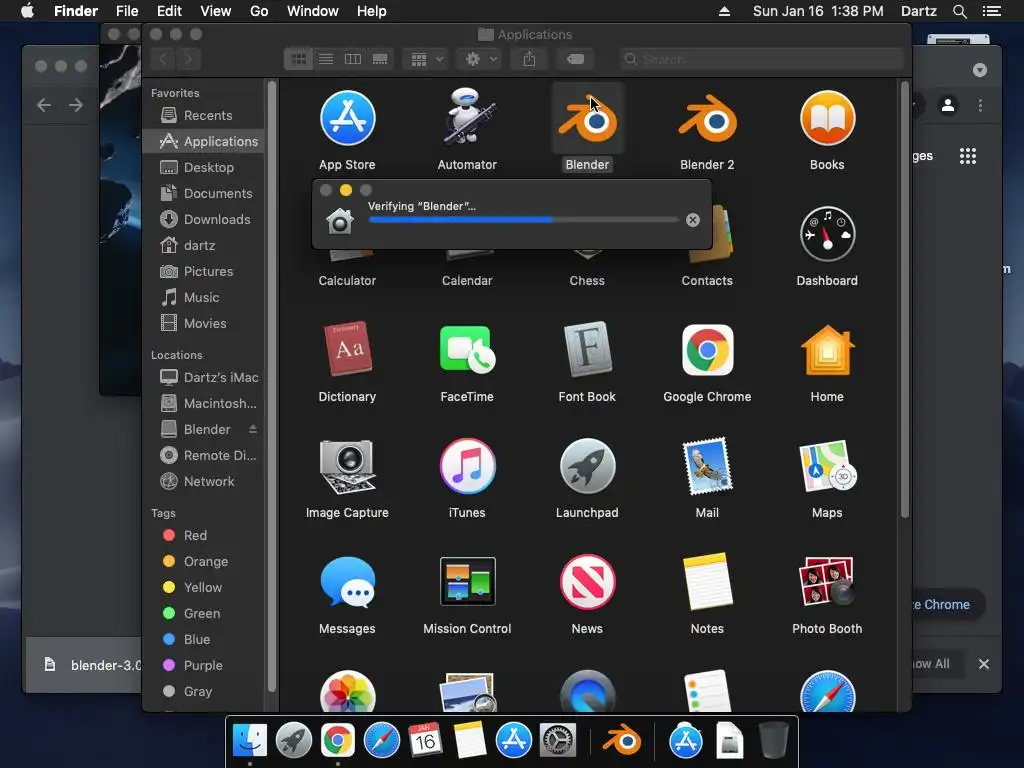This screenshot has height=768, width=1024.
Task: Open the File menu
Action: pyautogui.click(x=127, y=11)
